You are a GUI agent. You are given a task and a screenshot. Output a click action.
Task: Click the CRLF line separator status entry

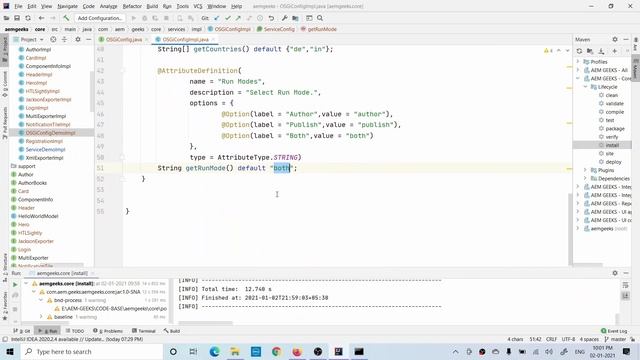(551, 339)
